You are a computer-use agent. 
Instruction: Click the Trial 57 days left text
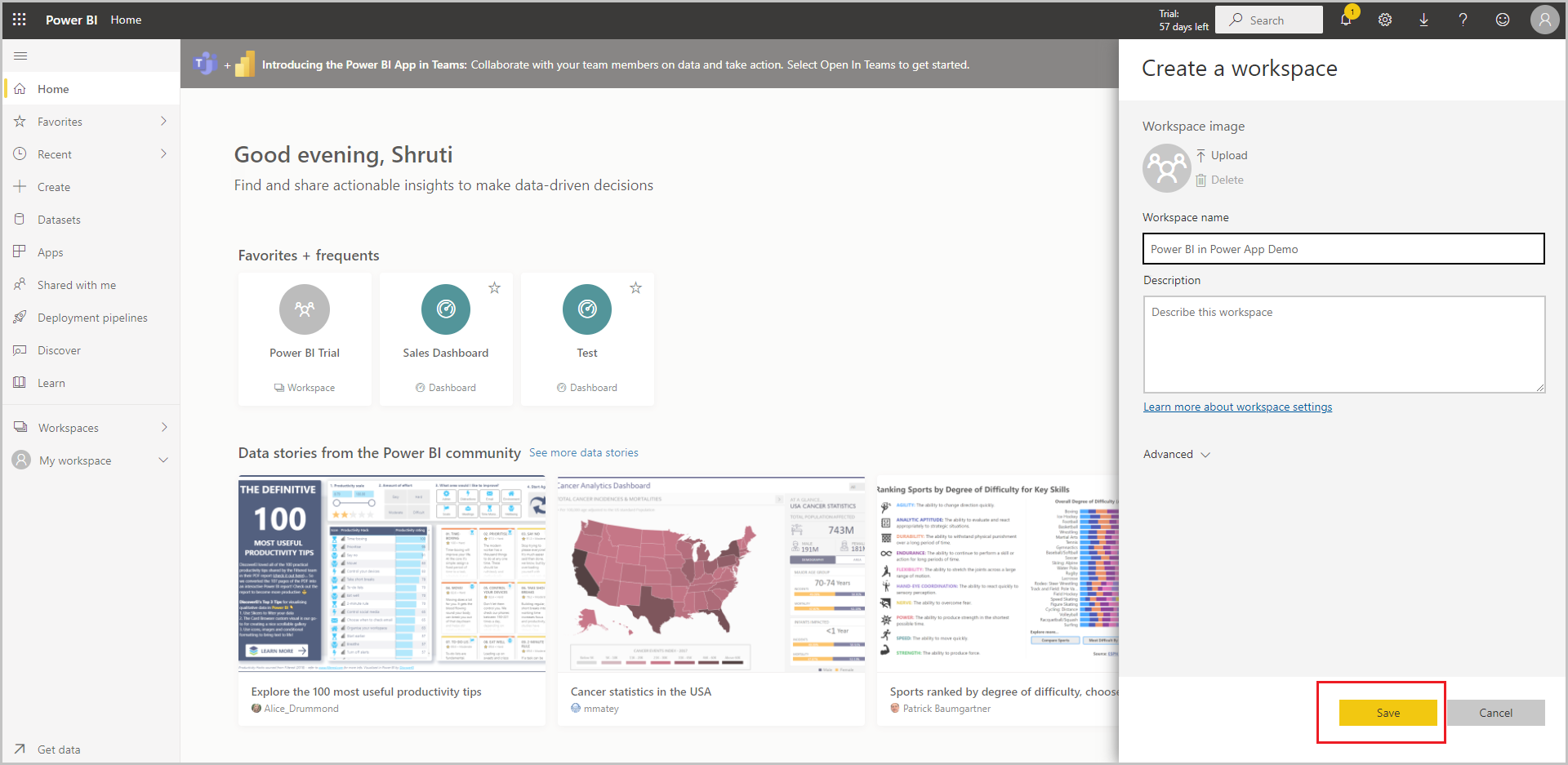click(x=1183, y=20)
